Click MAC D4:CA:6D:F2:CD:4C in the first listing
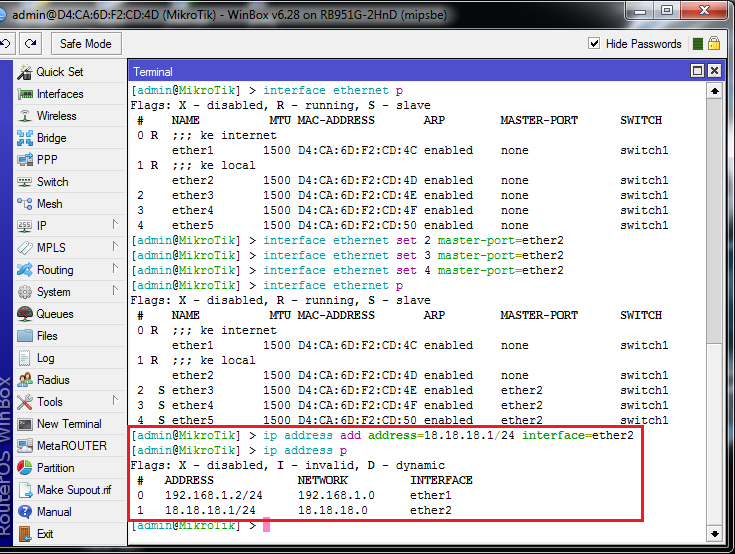 coord(357,150)
